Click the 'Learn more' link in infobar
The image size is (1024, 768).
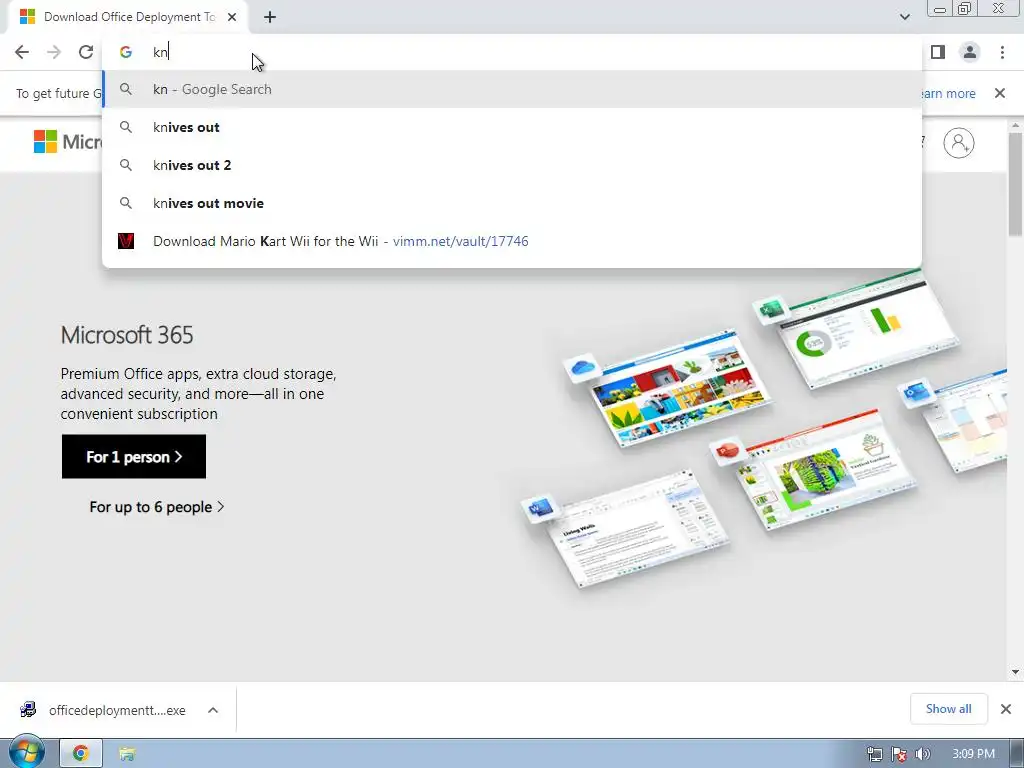pyautogui.click(x=947, y=93)
